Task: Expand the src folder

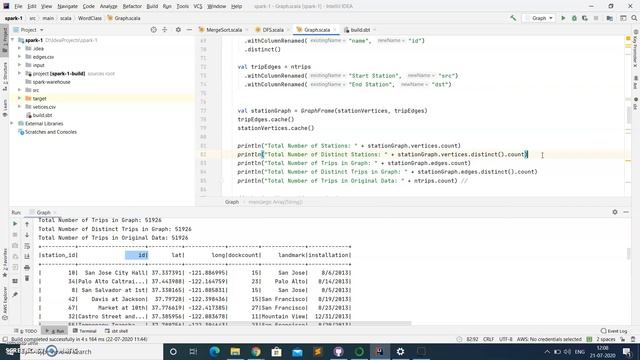Action: pyautogui.click(x=19, y=90)
